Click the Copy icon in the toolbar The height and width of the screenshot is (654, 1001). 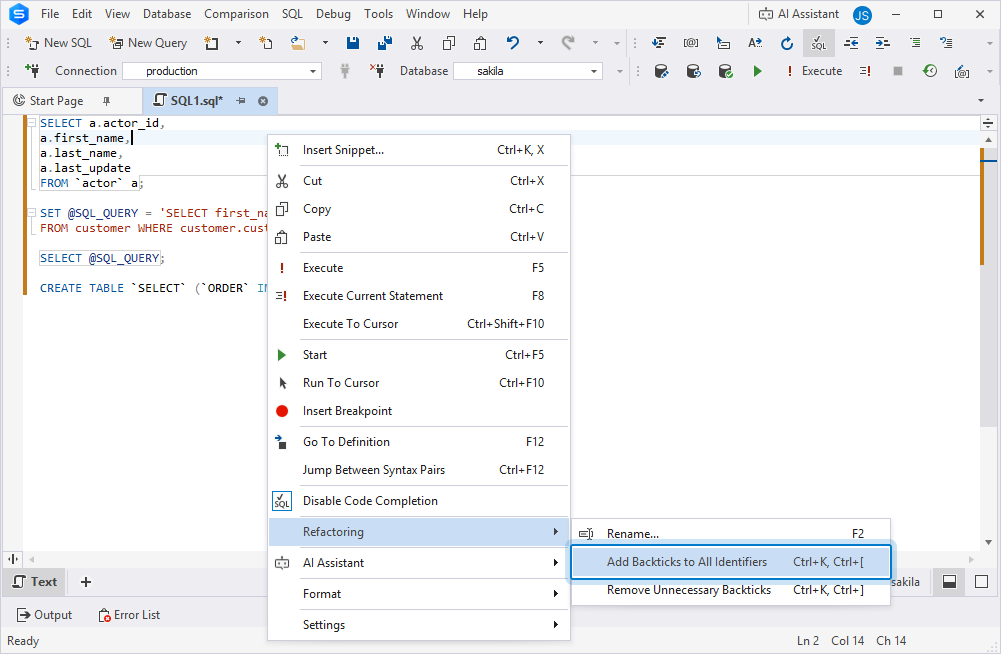[449, 43]
